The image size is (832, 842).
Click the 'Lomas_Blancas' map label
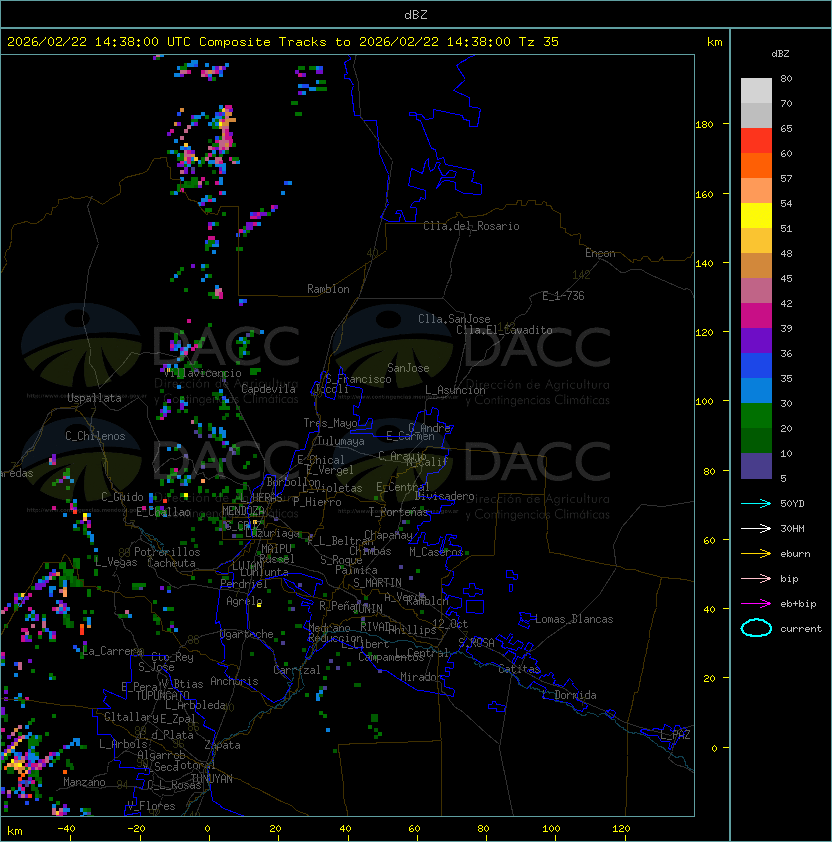574,619
